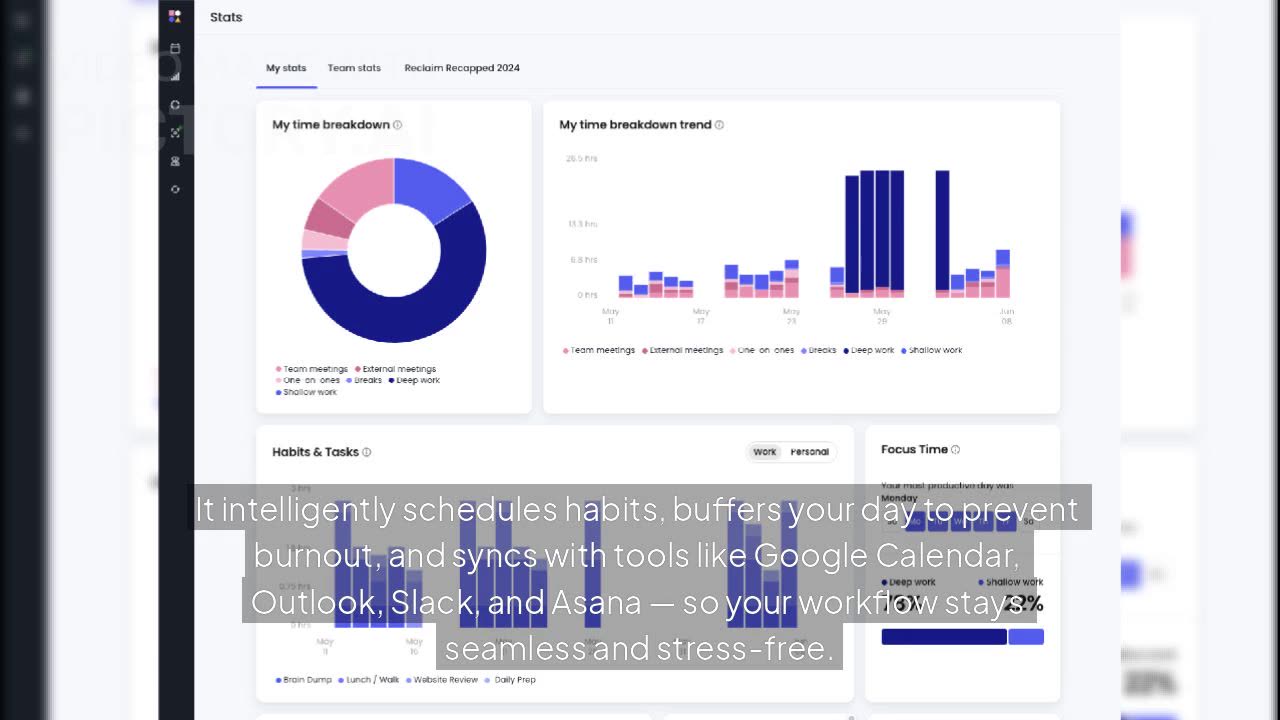Open the bar-chart Stats sidebar icon

click(x=175, y=76)
